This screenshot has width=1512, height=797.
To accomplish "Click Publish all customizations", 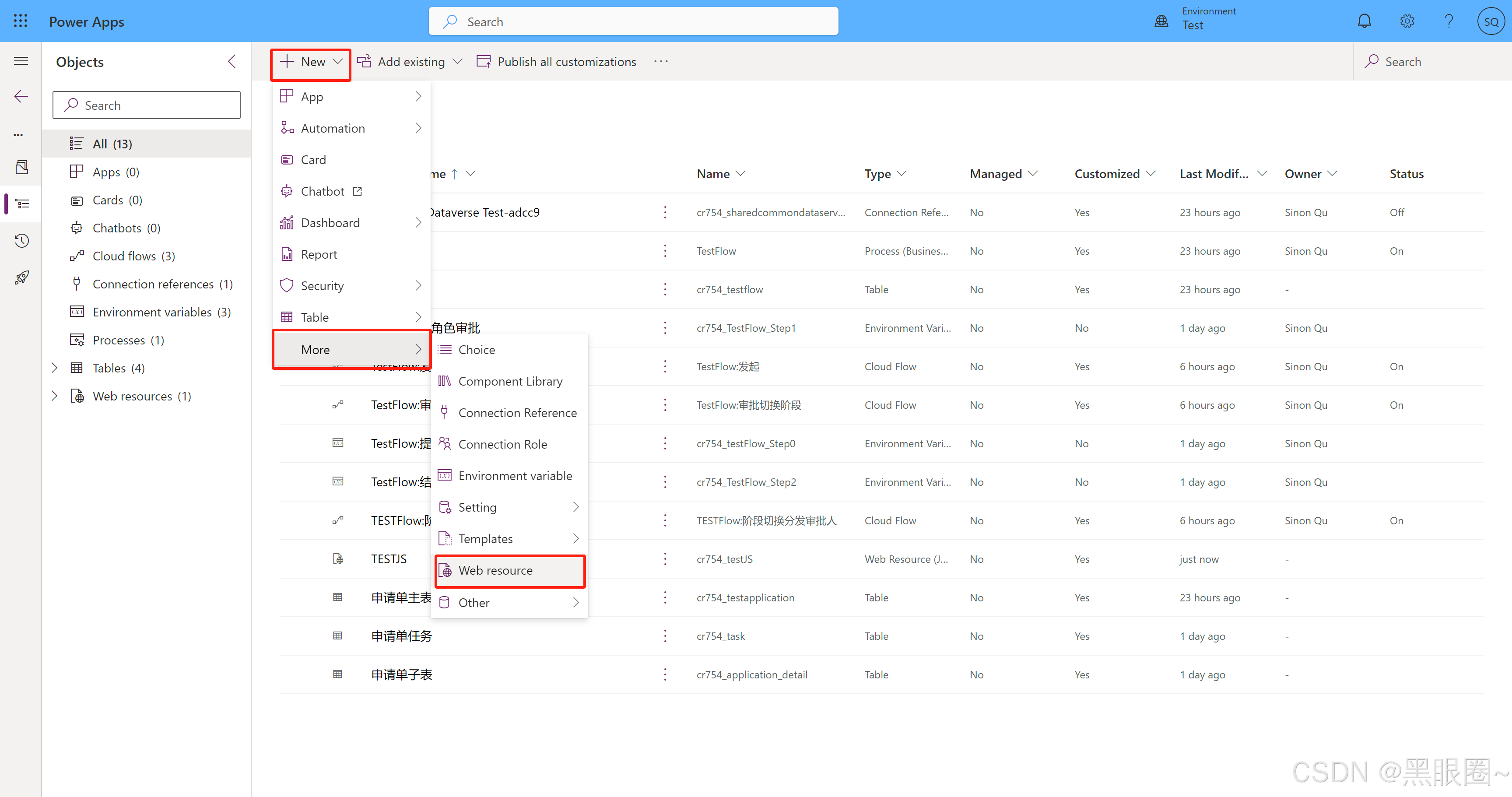I will coord(556,61).
